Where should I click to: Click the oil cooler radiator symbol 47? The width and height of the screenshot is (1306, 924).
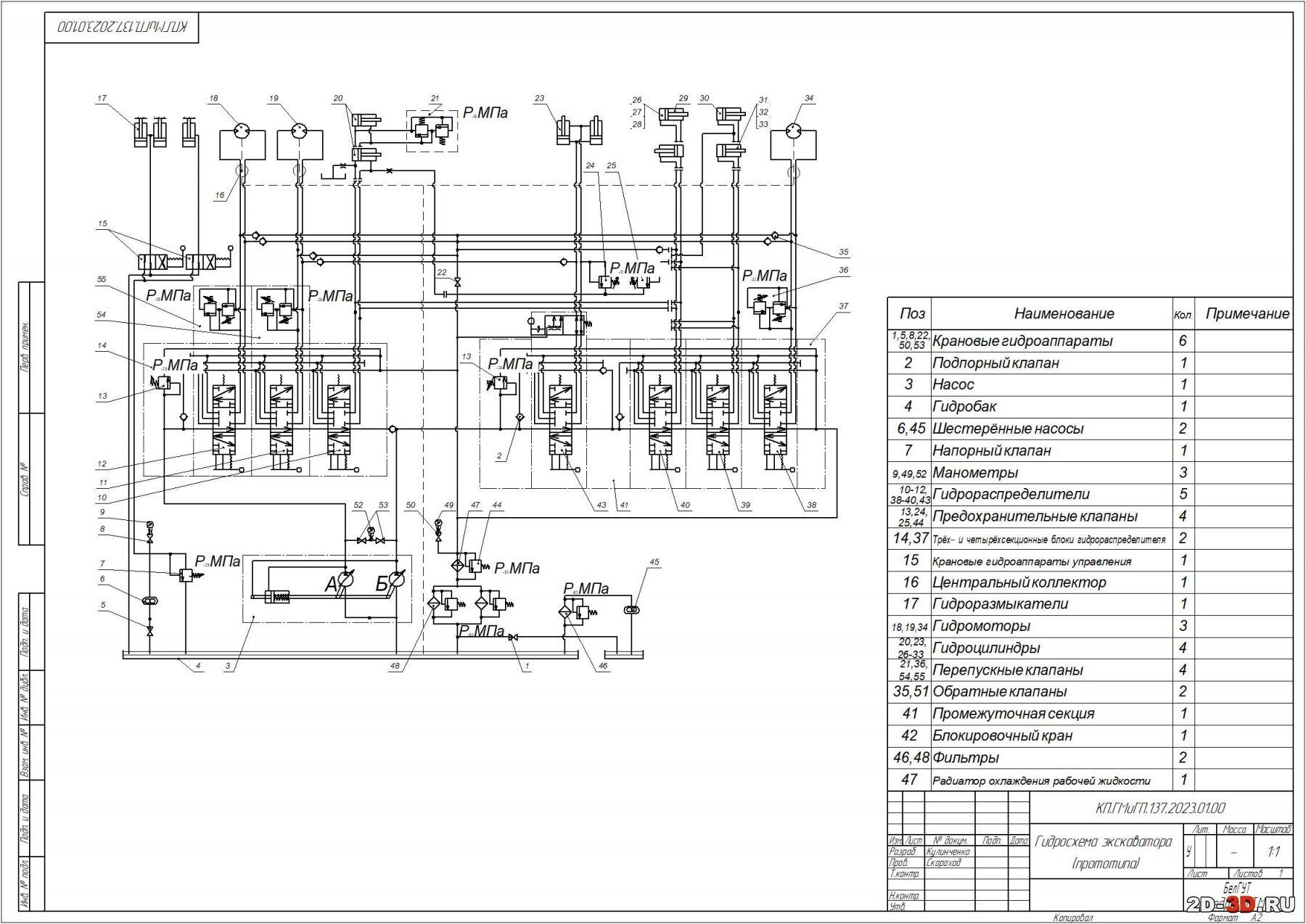click(458, 564)
